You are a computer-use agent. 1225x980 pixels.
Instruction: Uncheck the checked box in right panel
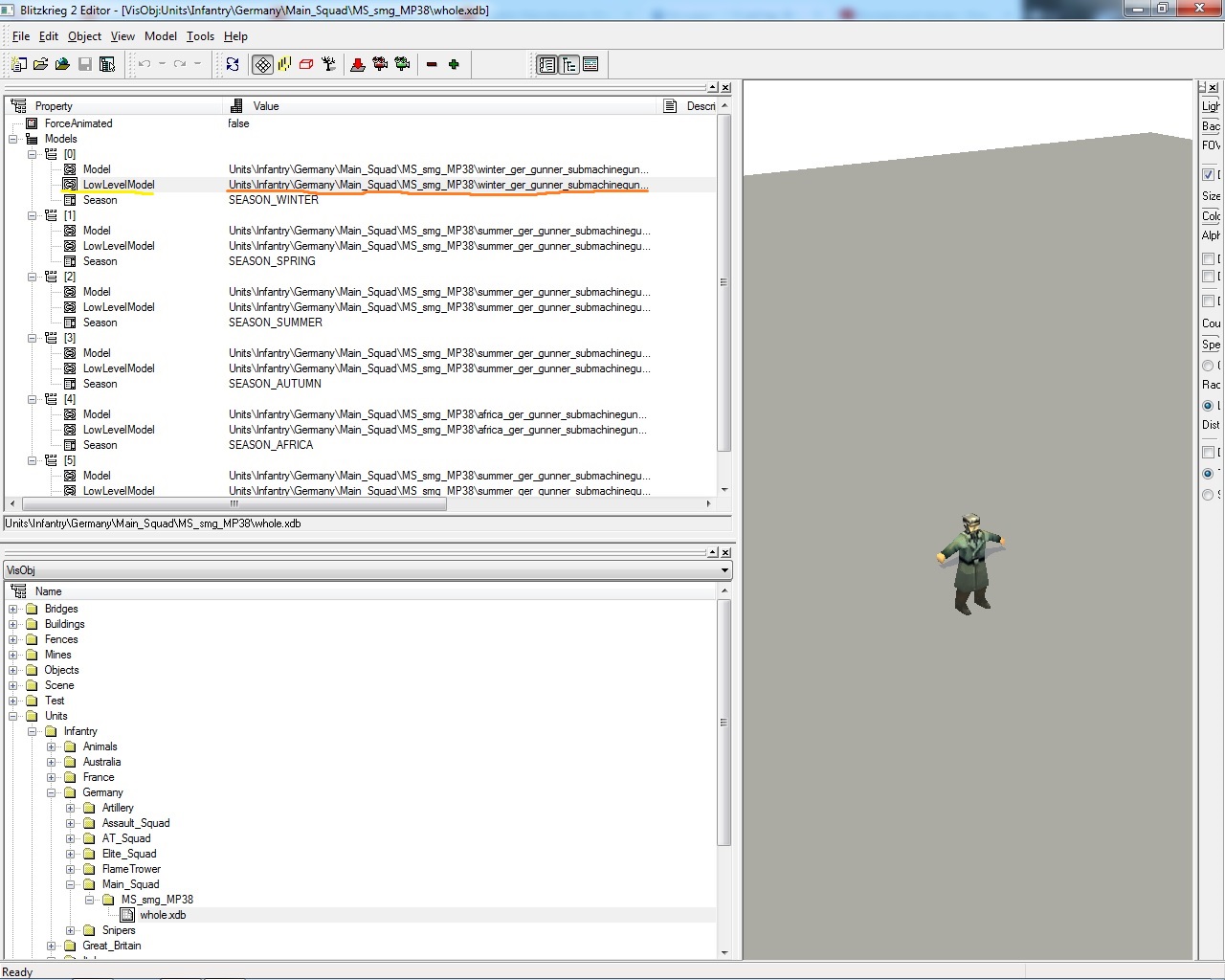click(x=1208, y=174)
